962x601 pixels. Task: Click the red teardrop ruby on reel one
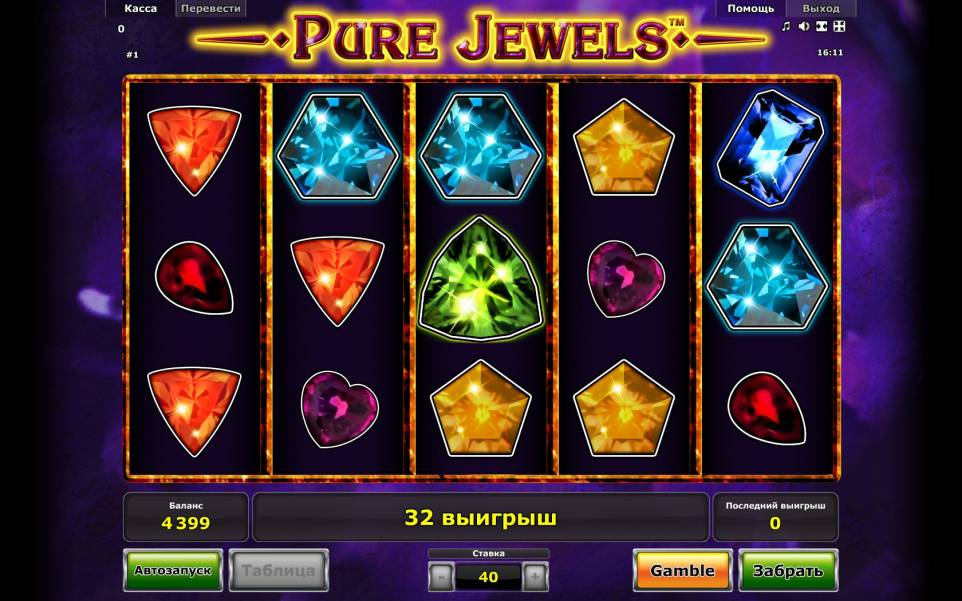194,278
